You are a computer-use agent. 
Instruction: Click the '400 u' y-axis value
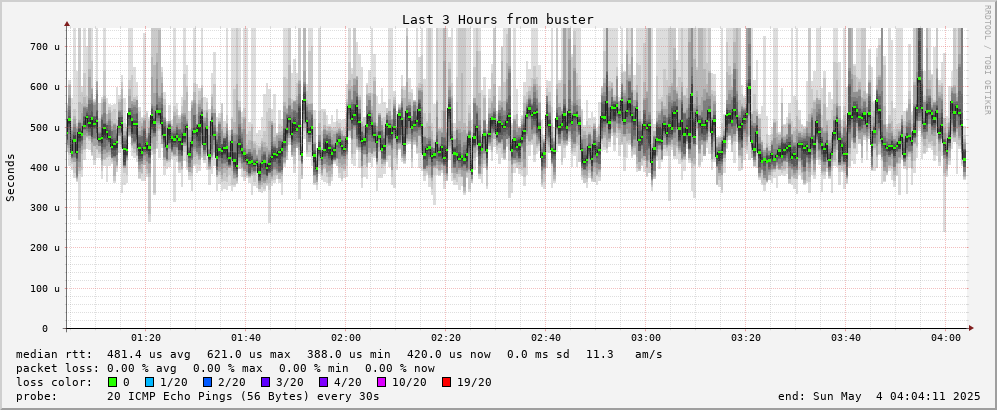point(45,167)
